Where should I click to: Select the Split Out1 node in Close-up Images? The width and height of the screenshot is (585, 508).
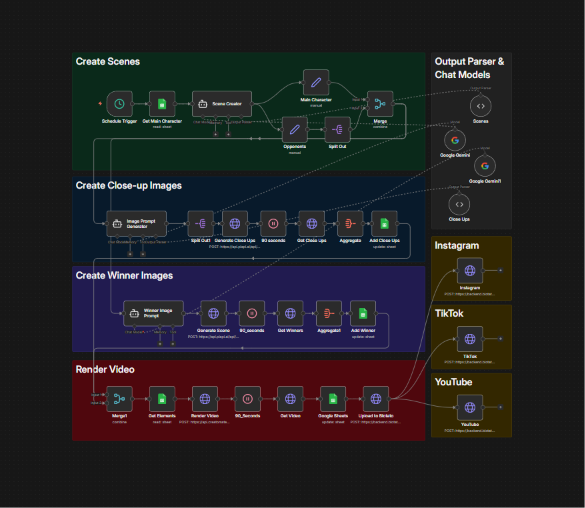tap(200, 224)
